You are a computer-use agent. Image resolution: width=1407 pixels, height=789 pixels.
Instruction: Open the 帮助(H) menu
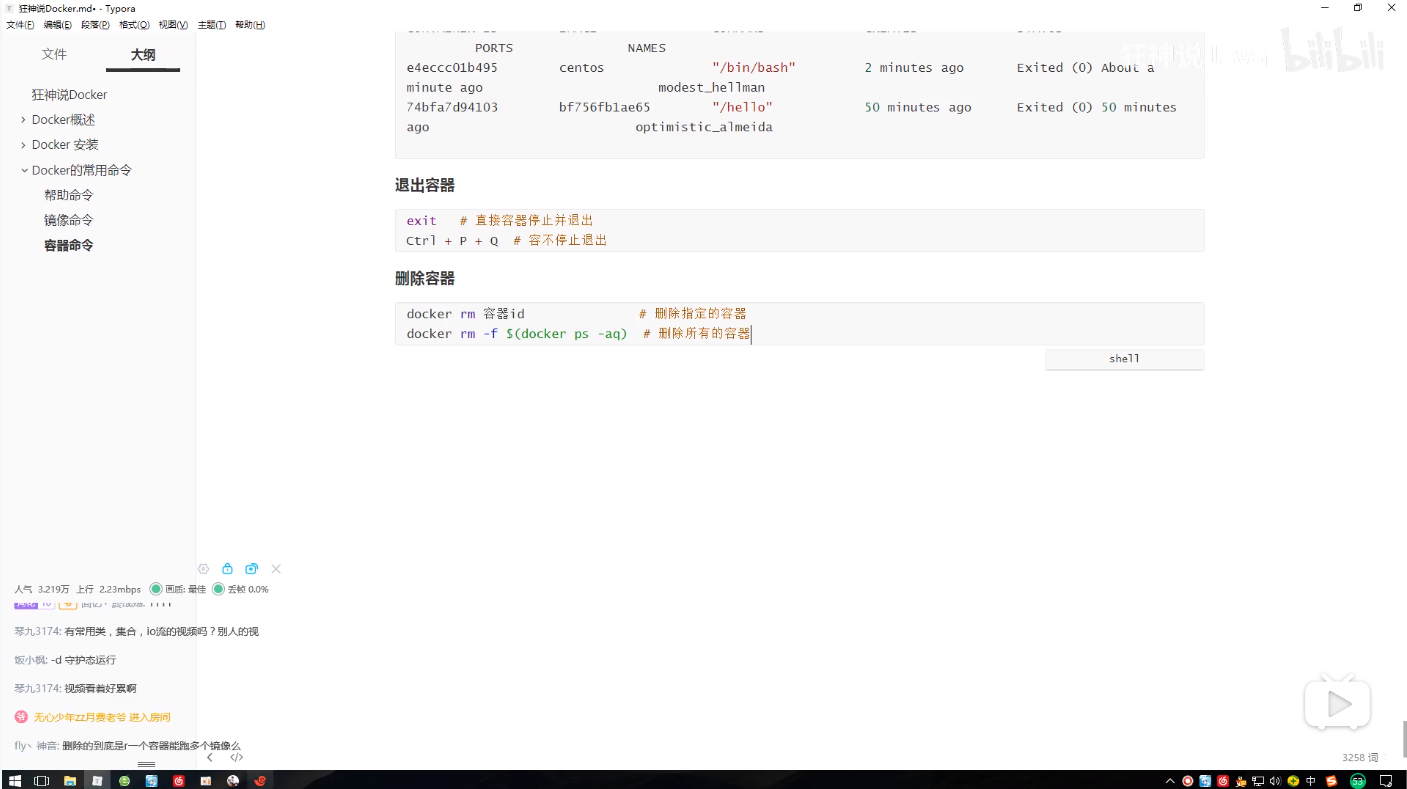coord(250,25)
